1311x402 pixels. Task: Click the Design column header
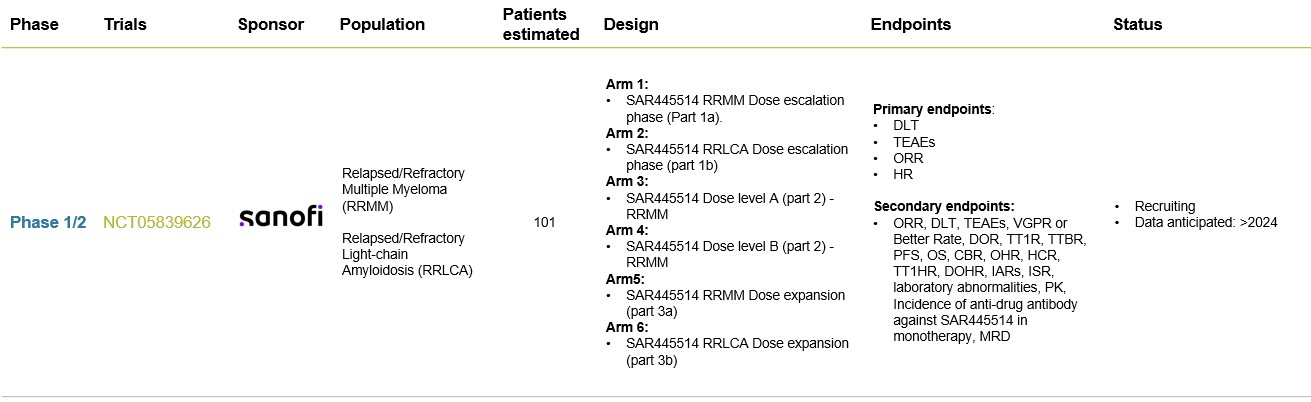631,24
